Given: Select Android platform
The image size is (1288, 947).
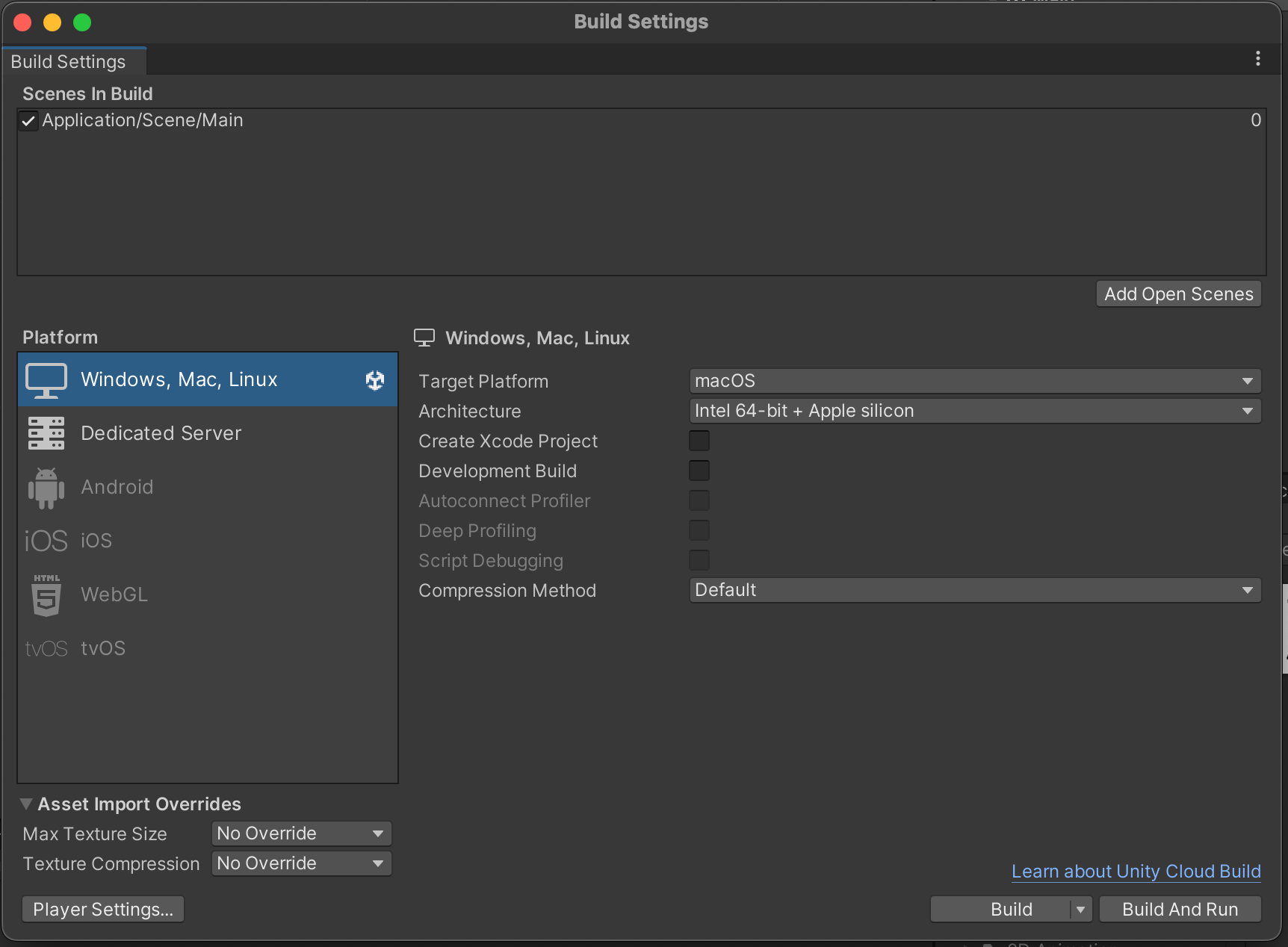Looking at the screenshot, I should click(x=208, y=487).
